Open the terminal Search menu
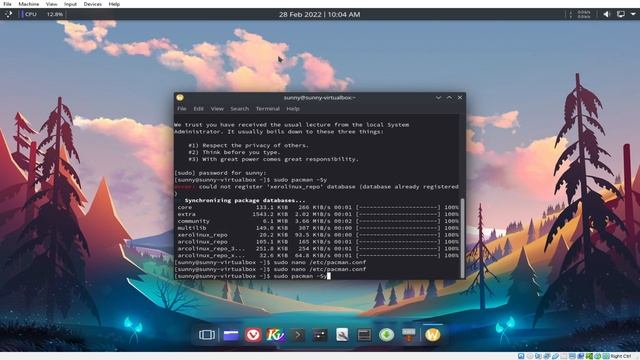Image resolution: width=640 pixels, height=360 pixels. [x=240, y=109]
